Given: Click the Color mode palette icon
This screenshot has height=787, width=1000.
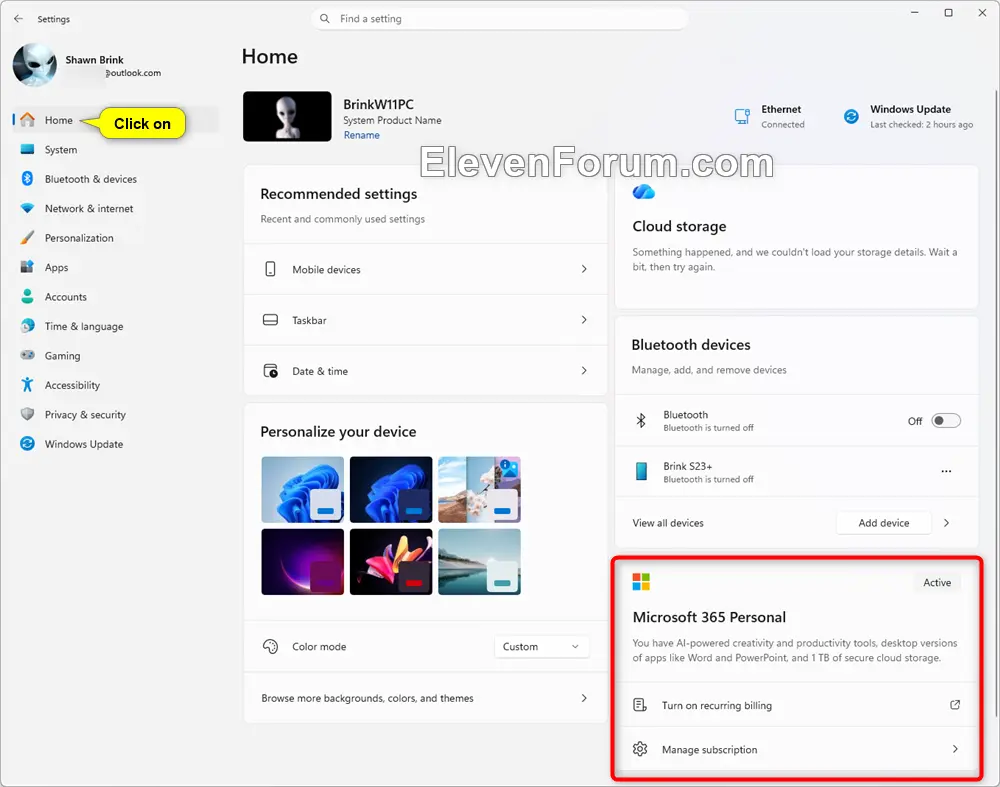Looking at the screenshot, I should (270, 646).
